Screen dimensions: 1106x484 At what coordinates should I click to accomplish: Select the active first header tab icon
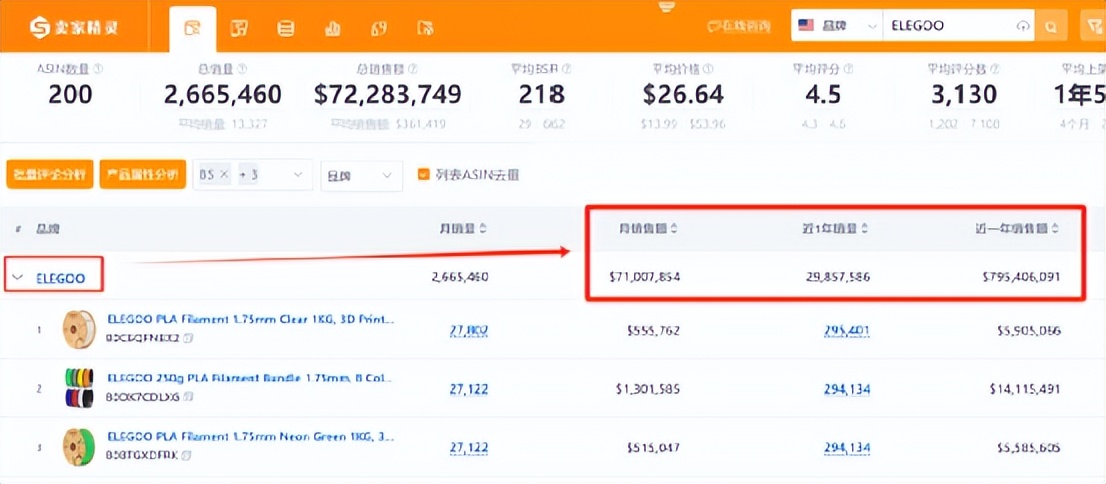coord(192,28)
